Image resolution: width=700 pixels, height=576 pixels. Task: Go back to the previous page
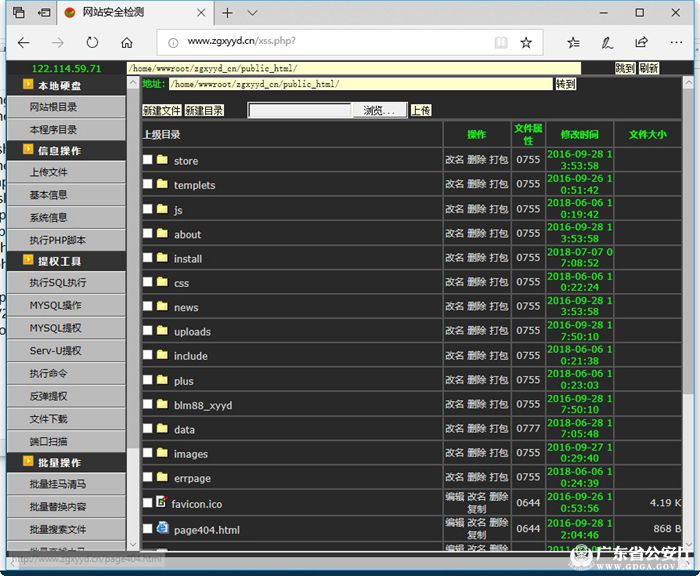tap(24, 42)
